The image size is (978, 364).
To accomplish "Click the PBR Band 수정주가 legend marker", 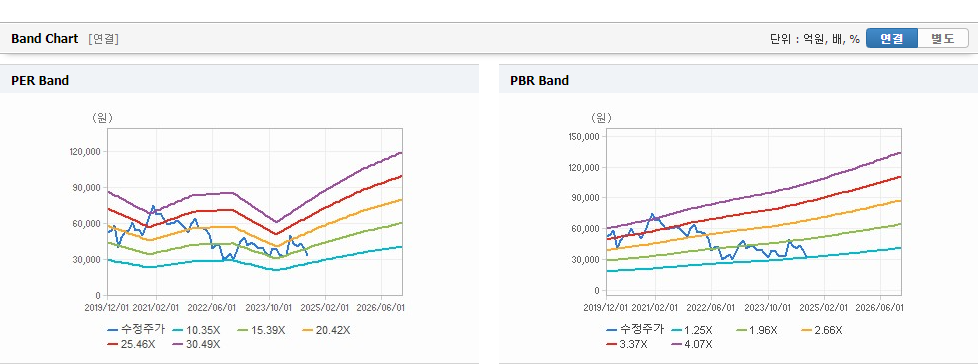I will (x=612, y=330).
